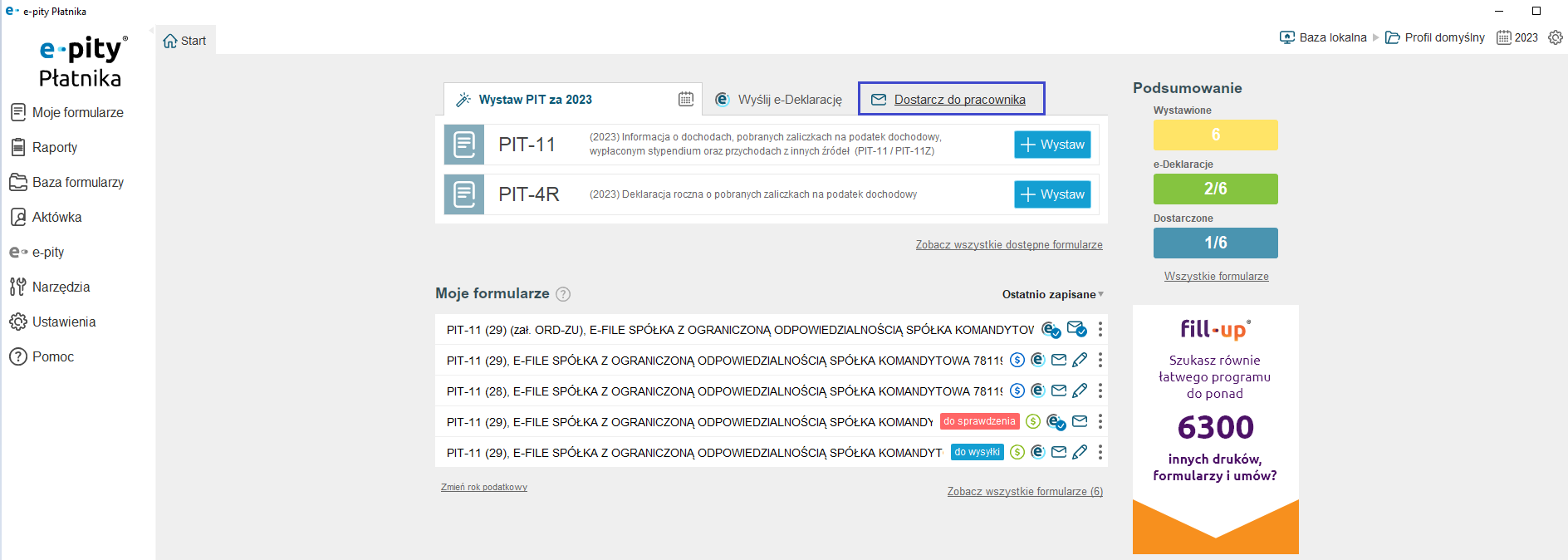Click the help question mark beside Moje formularze
Screen dimensions: 1568x560
coord(563,294)
